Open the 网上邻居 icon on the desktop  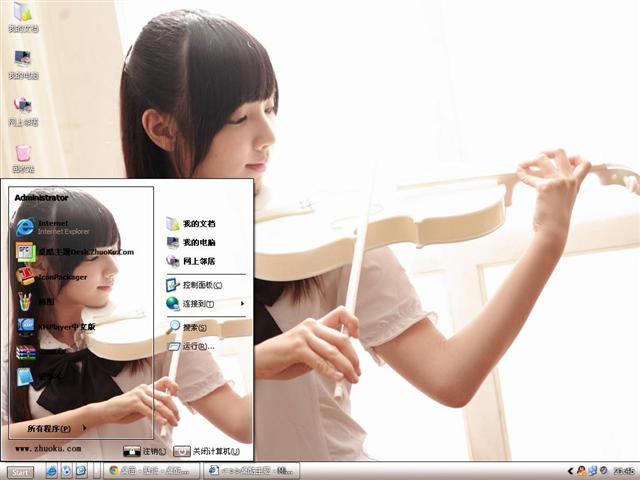pyautogui.click(x=23, y=111)
